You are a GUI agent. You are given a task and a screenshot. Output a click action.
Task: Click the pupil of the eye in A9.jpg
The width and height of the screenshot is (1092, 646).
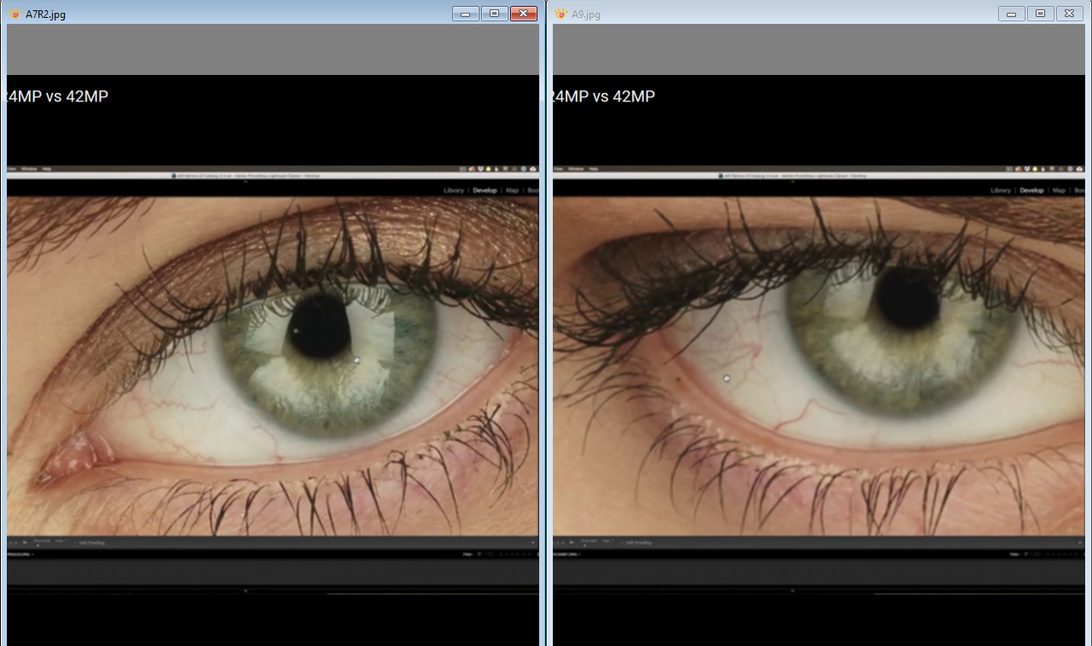[907, 300]
